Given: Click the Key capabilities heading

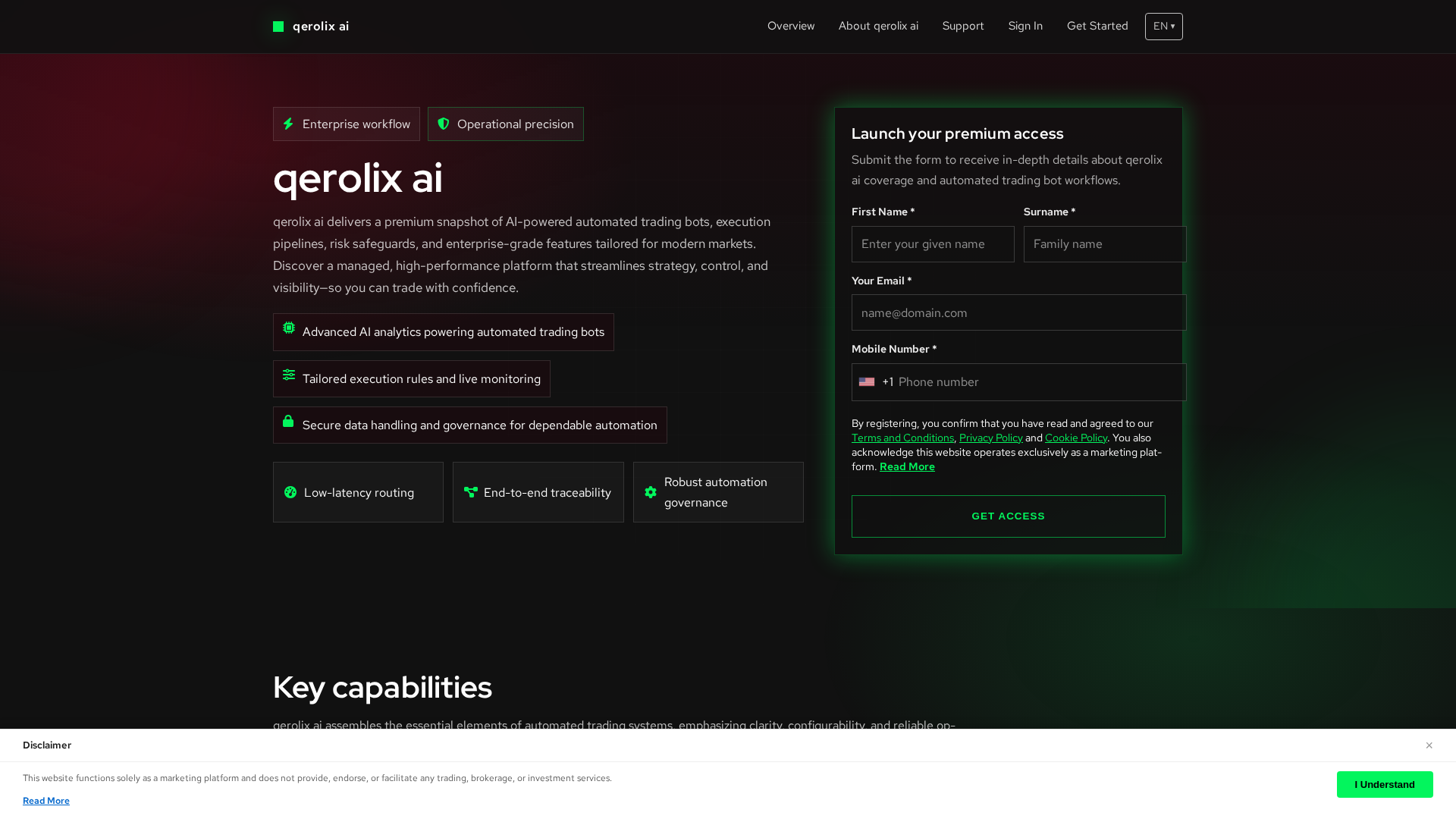Looking at the screenshot, I should coord(382,687).
